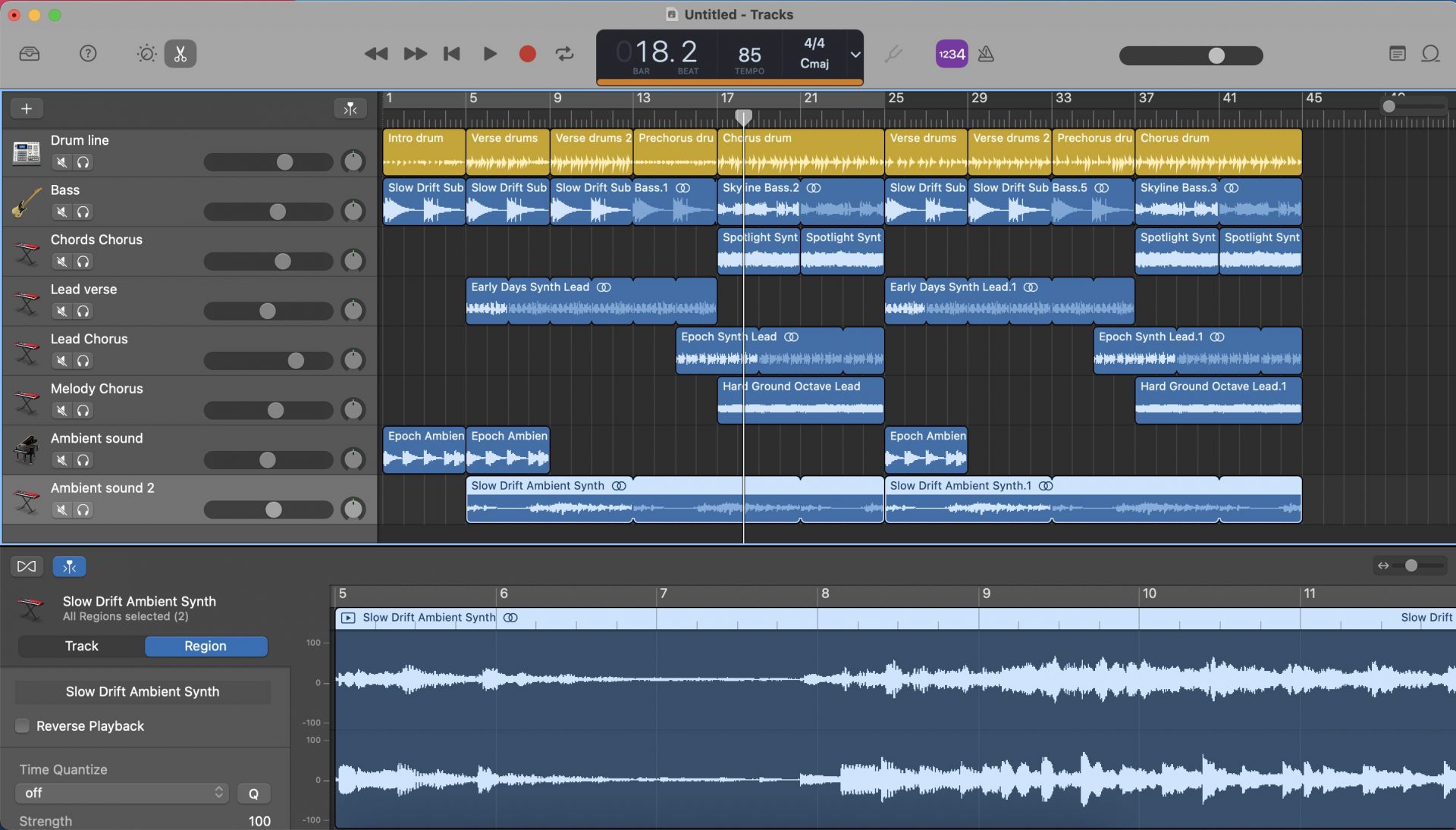Click the Scissors/Split tool icon
Viewport: 1456px width, 830px height.
[x=180, y=54]
